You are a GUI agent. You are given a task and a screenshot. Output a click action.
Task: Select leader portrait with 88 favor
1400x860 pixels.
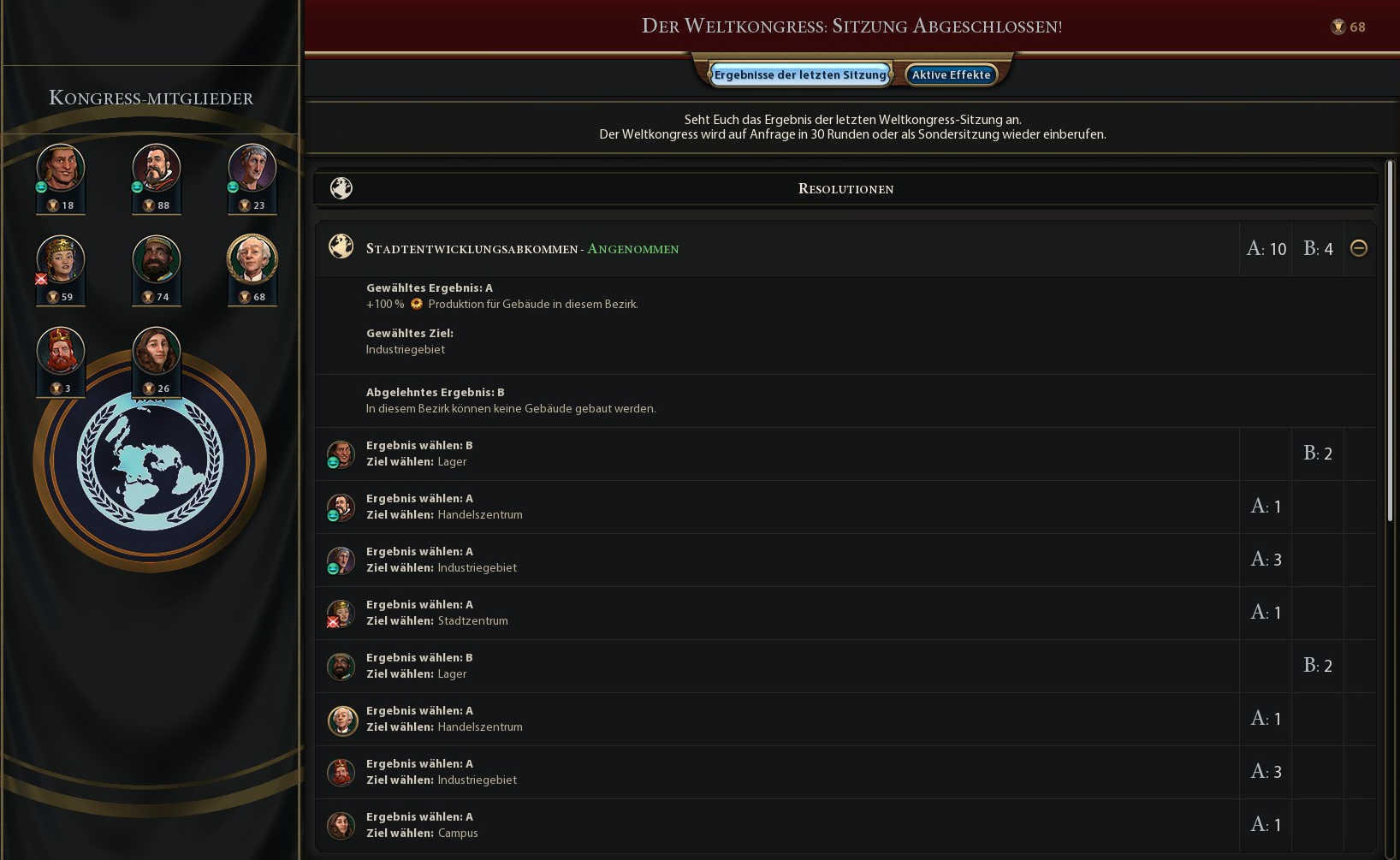pyautogui.click(x=157, y=168)
